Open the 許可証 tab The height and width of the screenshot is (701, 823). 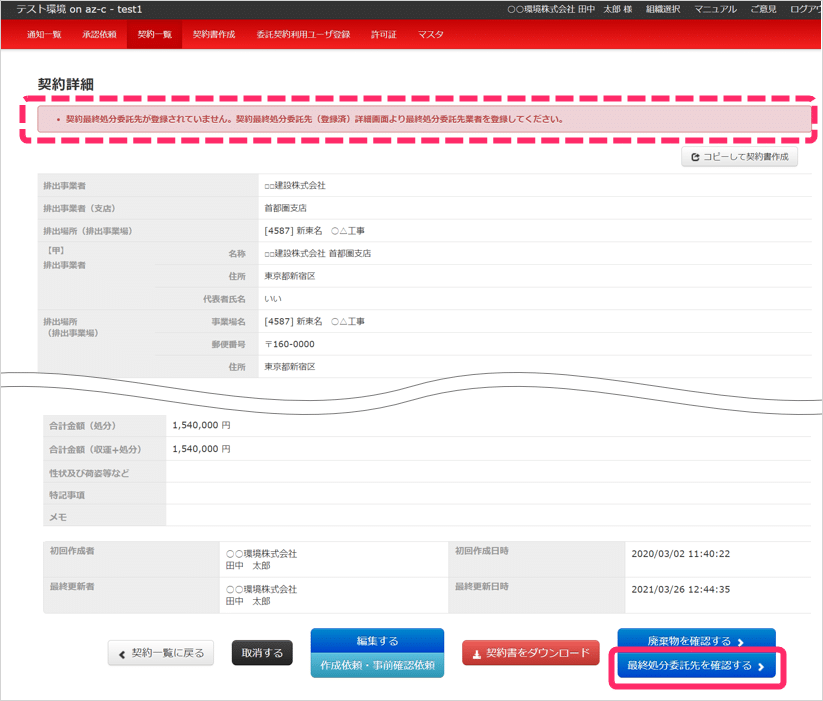[384, 35]
